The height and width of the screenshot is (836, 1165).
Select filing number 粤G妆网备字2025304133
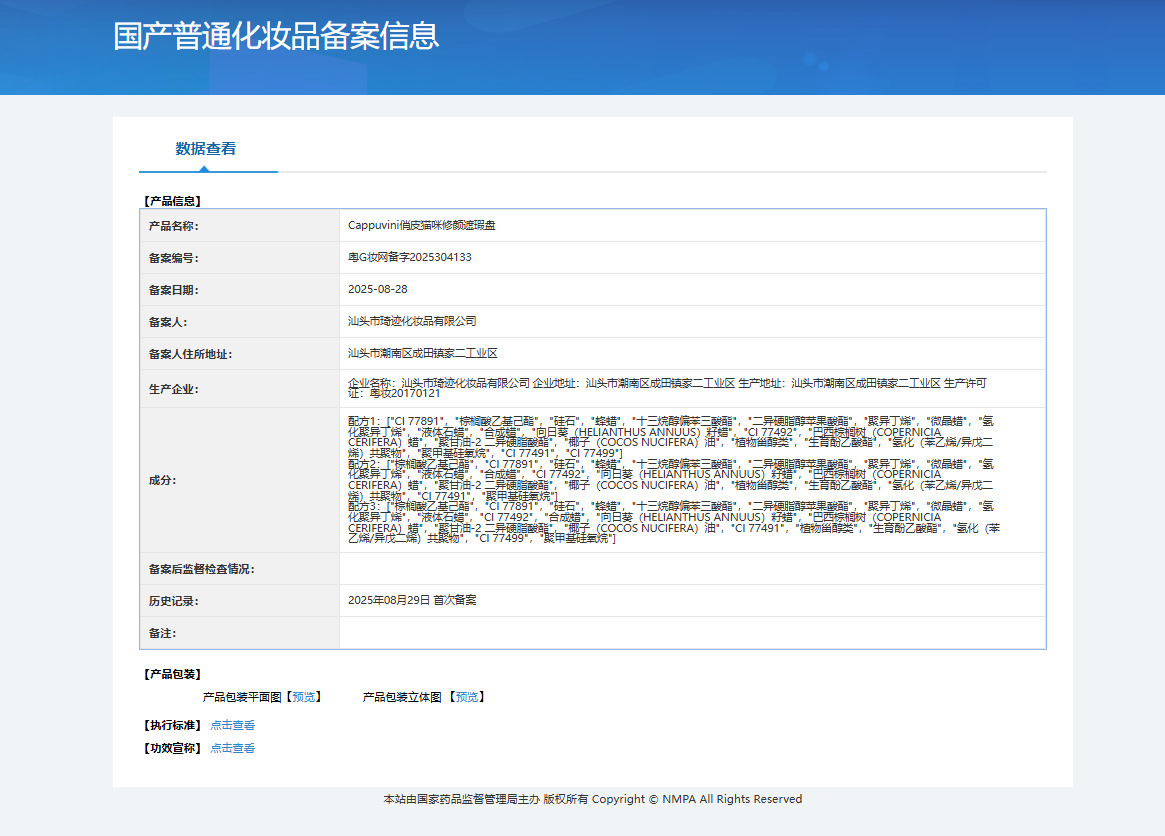[409, 257]
